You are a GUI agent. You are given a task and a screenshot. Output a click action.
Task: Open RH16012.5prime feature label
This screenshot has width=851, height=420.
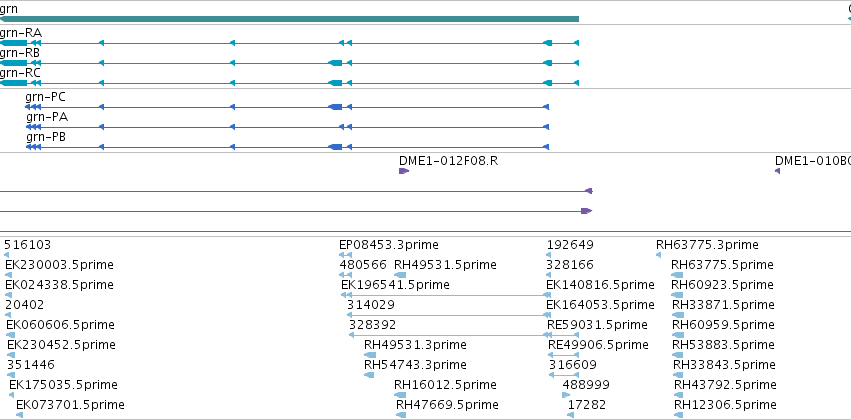click(446, 385)
